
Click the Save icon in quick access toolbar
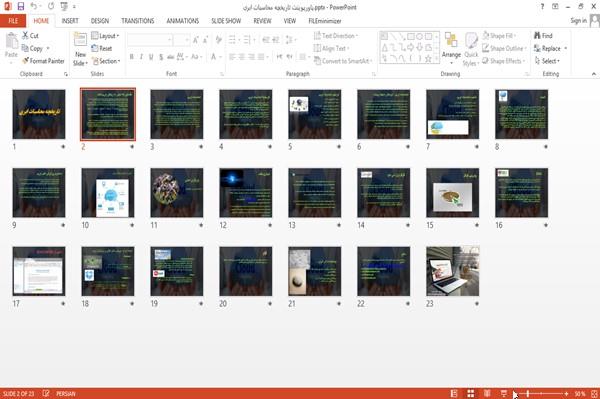21,6
